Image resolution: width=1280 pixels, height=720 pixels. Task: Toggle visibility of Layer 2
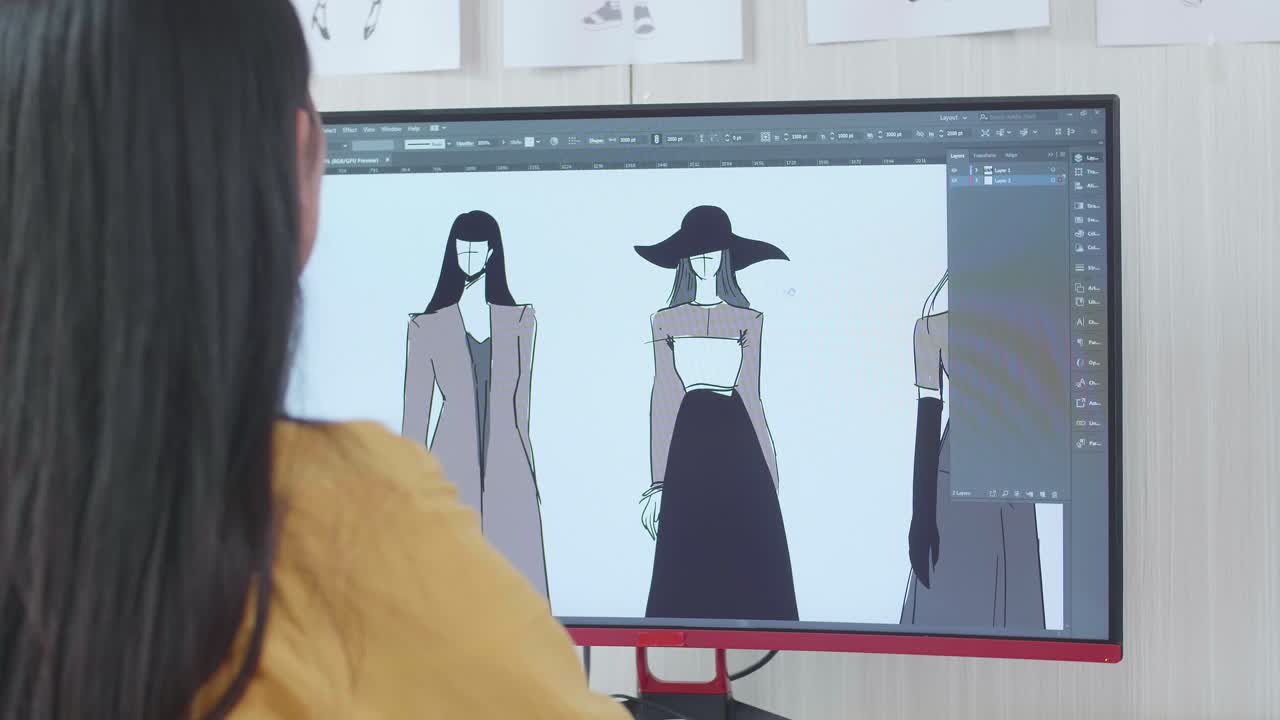click(x=954, y=180)
